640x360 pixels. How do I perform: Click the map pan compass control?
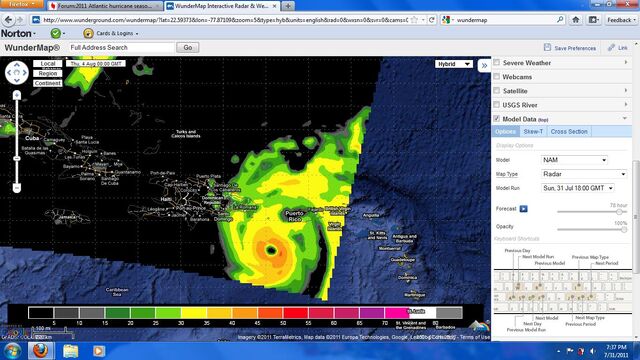pos(17,73)
